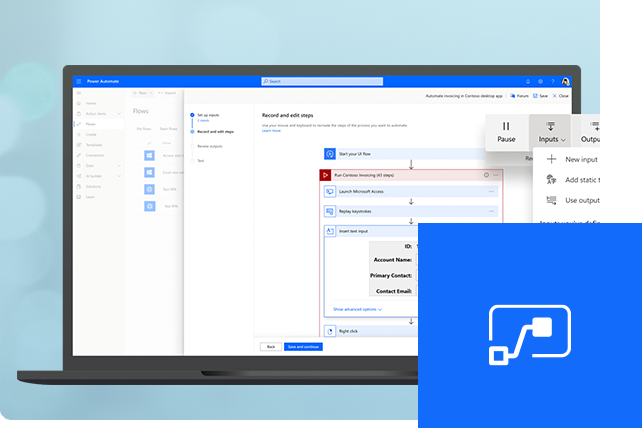Pause the recording
Screen dimensions: 642x428
pyautogui.click(x=506, y=132)
